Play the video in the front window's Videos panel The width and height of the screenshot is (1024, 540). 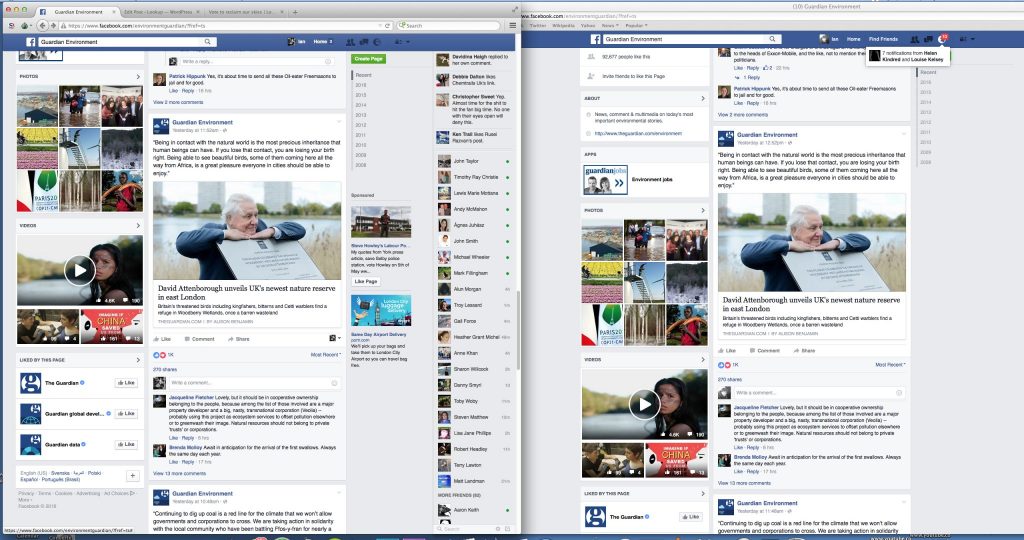(80, 270)
